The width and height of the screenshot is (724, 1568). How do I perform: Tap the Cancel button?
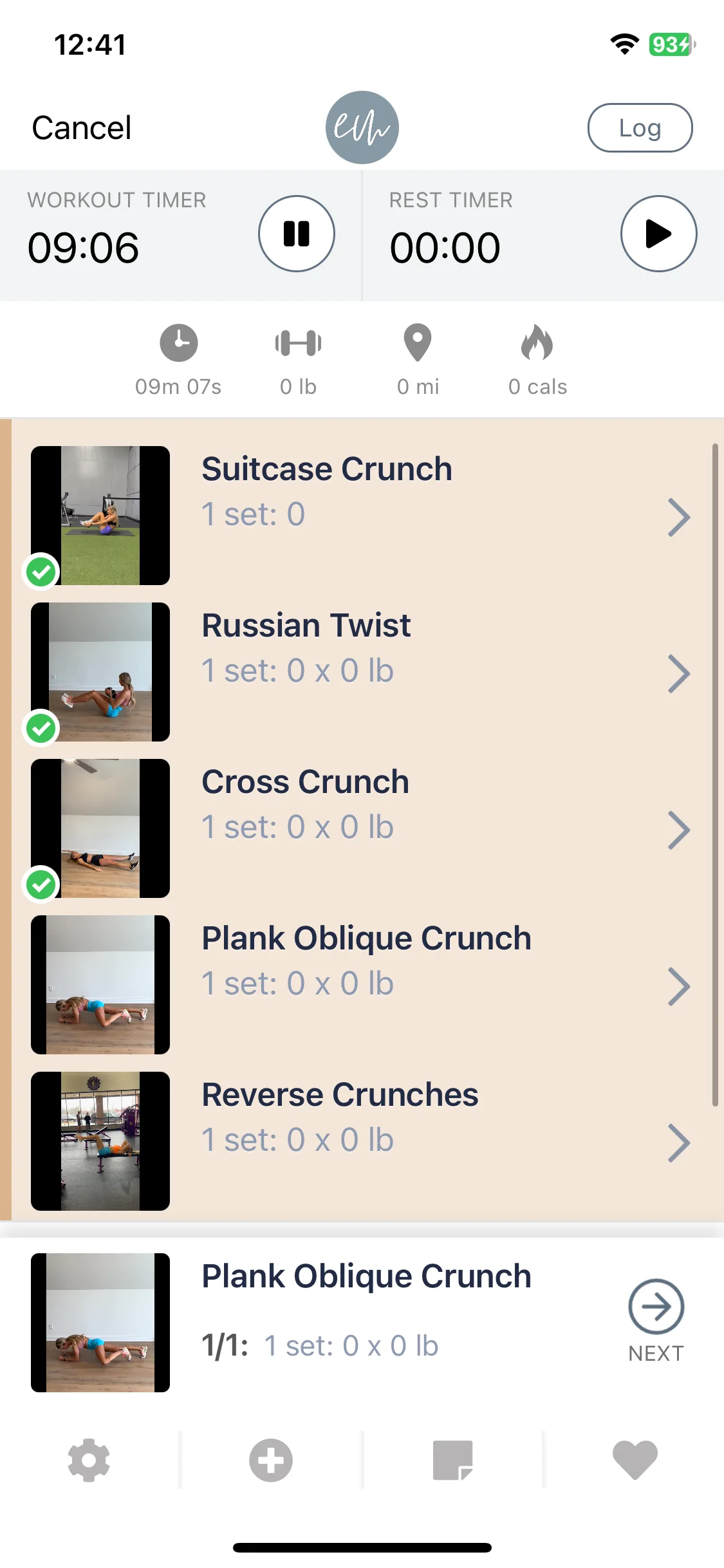click(82, 127)
